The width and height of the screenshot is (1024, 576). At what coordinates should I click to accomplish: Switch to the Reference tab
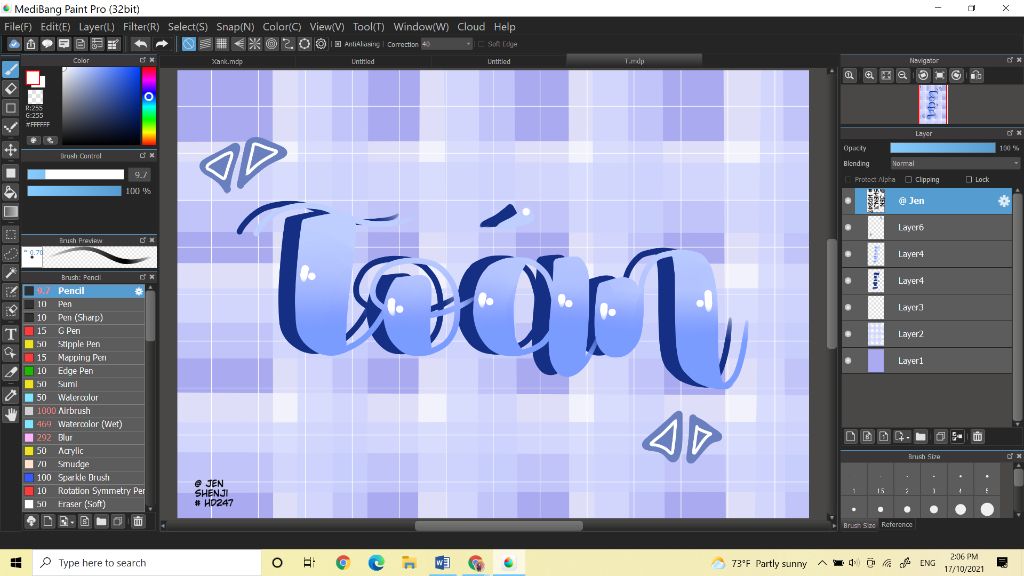pyautogui.click(x=897, y=524)
